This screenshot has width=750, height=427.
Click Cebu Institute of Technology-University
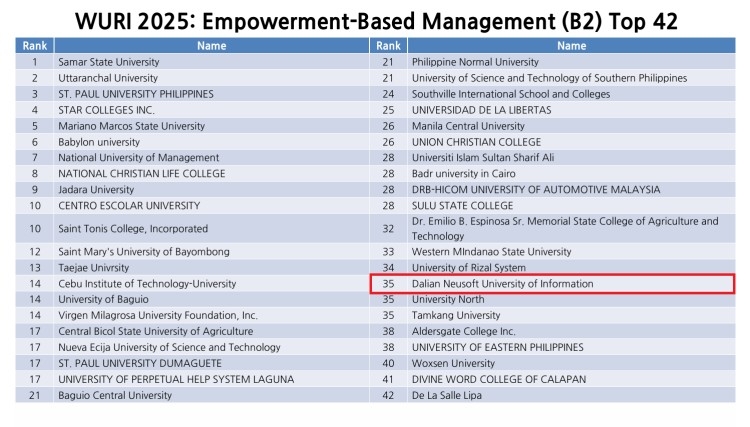(147, 284)
